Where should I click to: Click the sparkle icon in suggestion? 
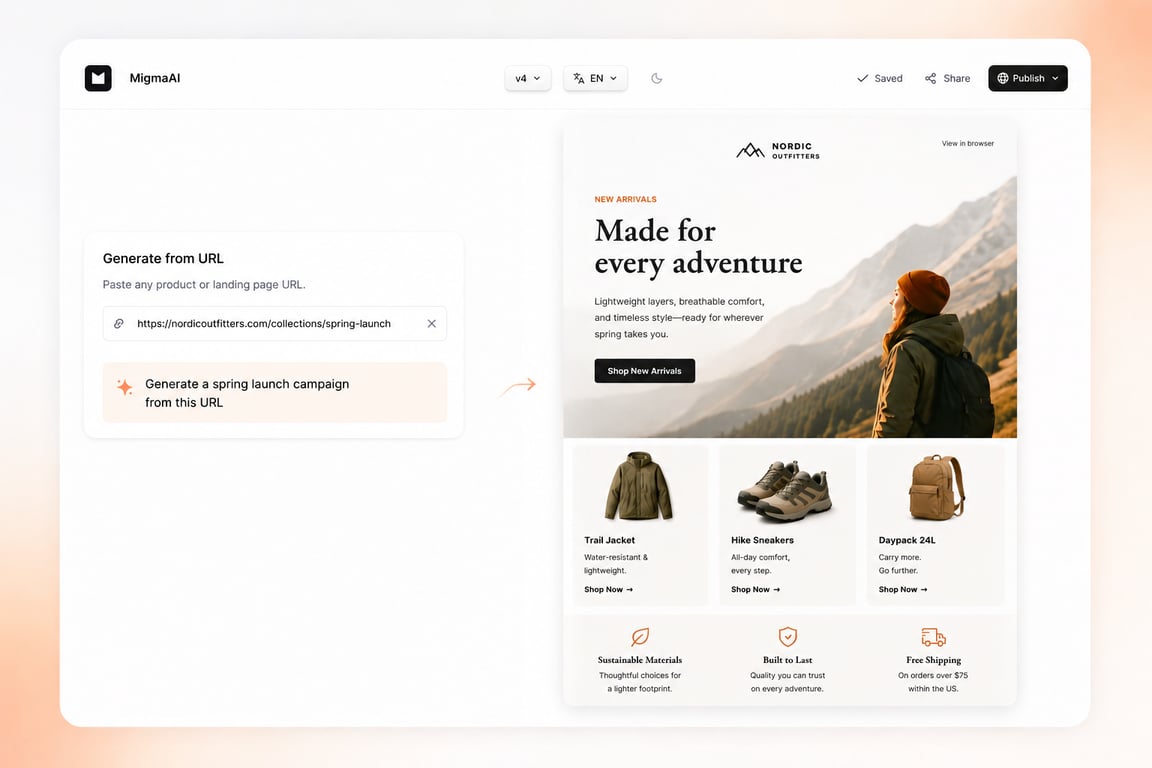pyautogui.click(x=125, y=387)
